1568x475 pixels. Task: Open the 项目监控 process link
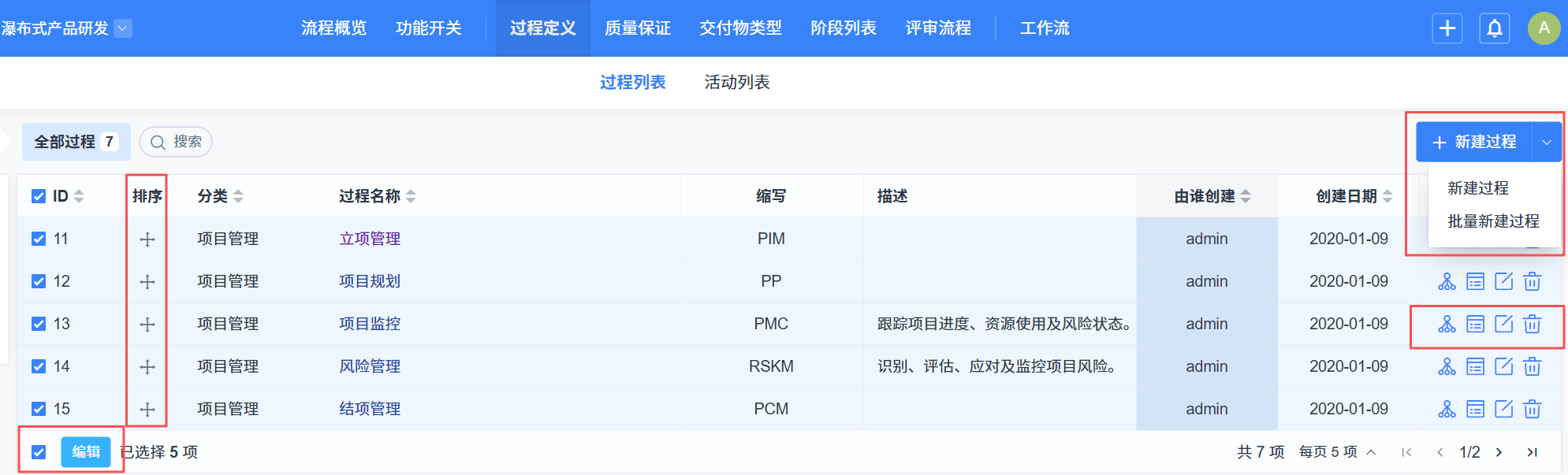[370, 324]
